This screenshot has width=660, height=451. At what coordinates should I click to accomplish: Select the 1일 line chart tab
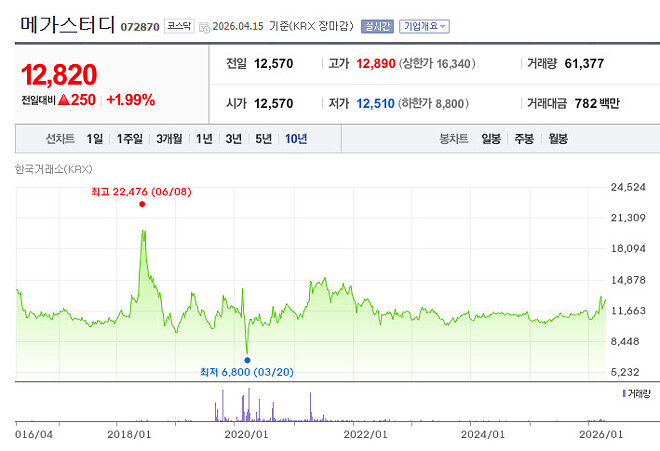(95, 139)
